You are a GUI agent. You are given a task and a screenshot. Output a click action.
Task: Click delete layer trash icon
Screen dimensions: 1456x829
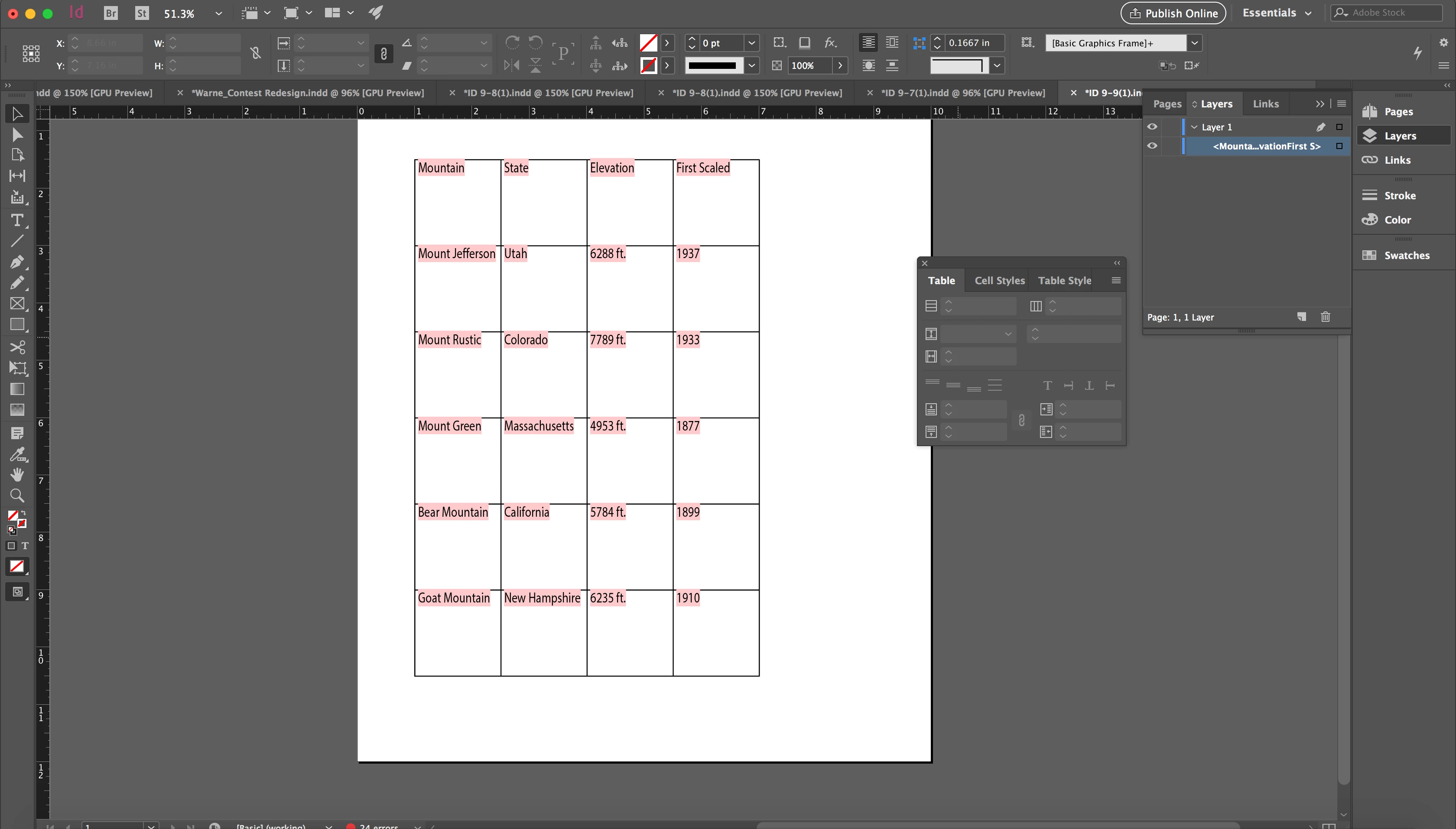coord(1325,317)
